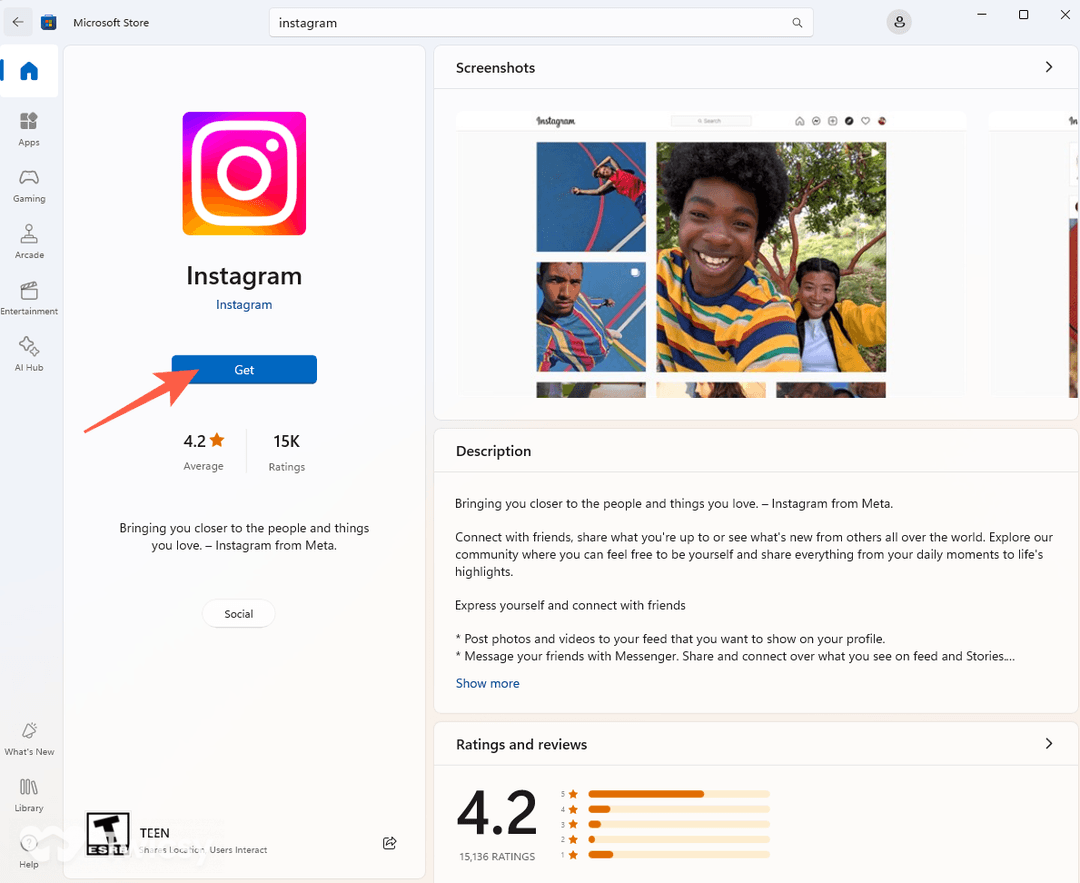Go back using the back arrow
Image resolution: width=1080 pixels, height=883 pixels.
point(18,22)
